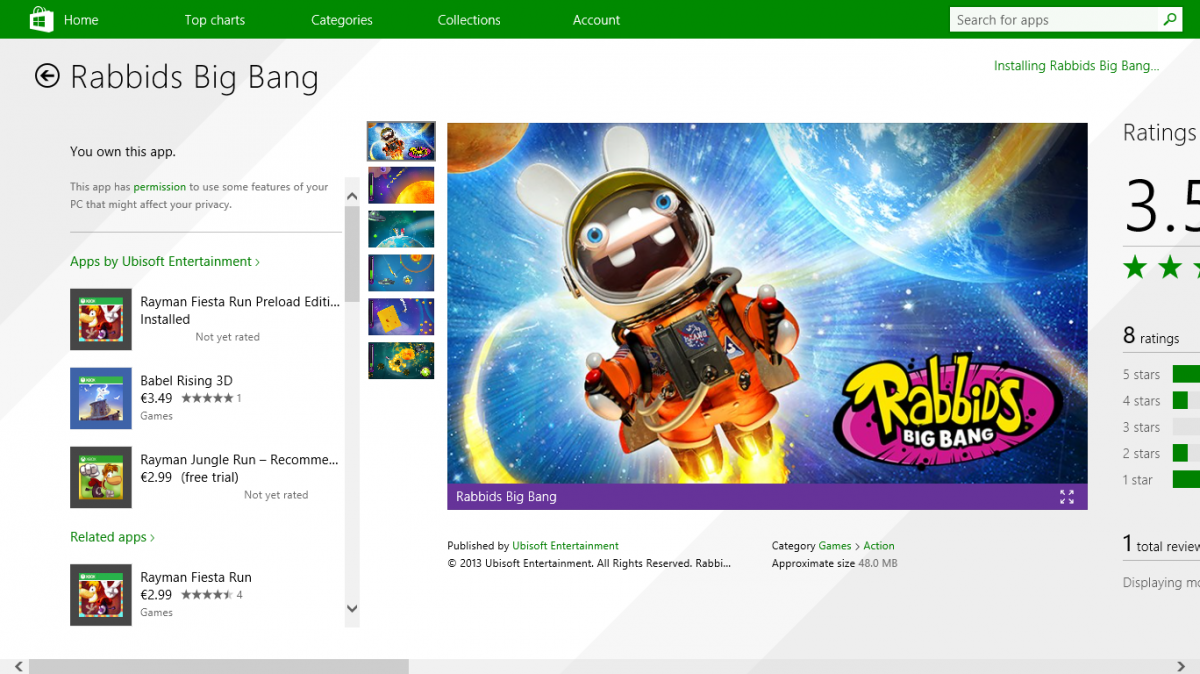Select the fifth screenshot thumbnail
The width and height of the screenshot is (1200, 674).
pyautogui.click(x=401, y=317)
